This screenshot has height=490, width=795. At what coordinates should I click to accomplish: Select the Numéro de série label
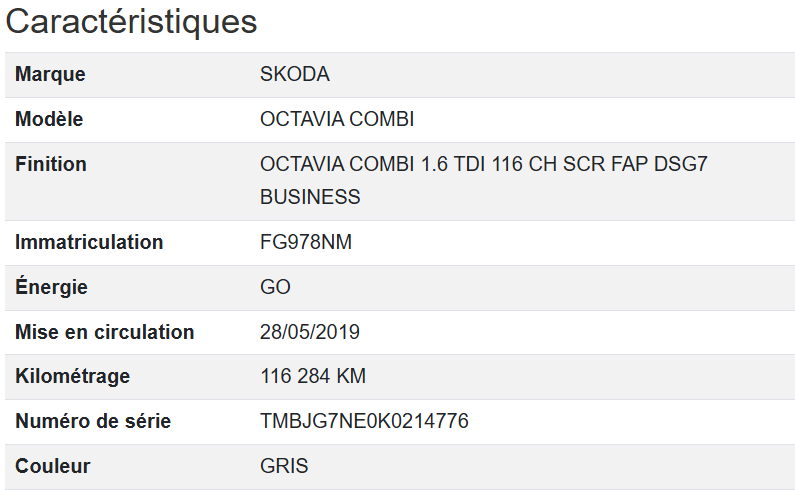(x=93, y=421)
